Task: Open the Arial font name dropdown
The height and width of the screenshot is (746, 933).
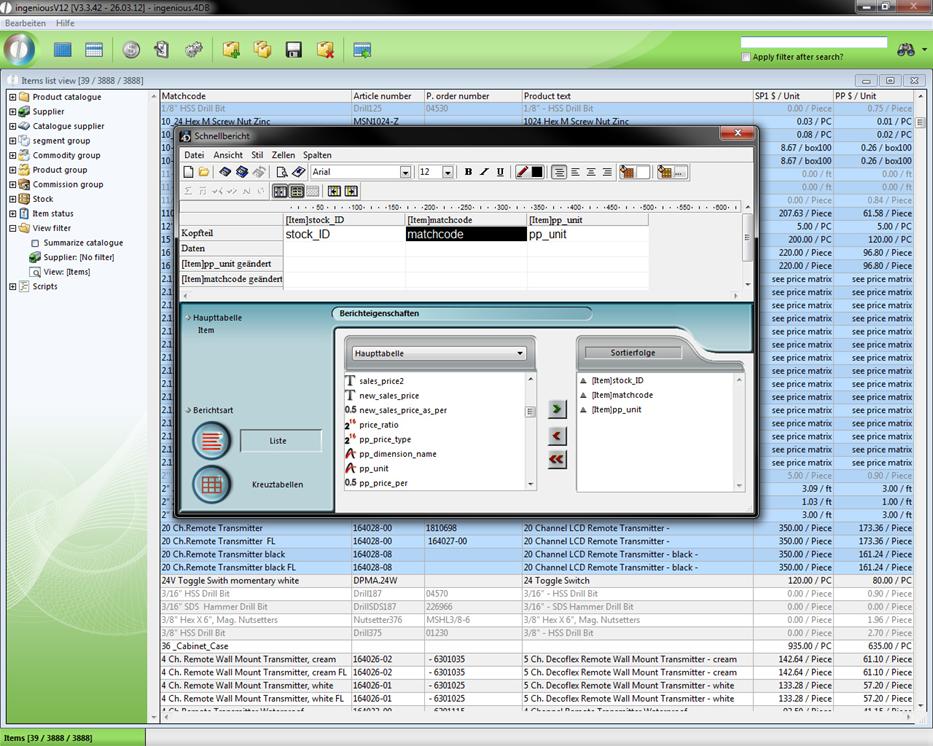Action: tap(405, 172)
